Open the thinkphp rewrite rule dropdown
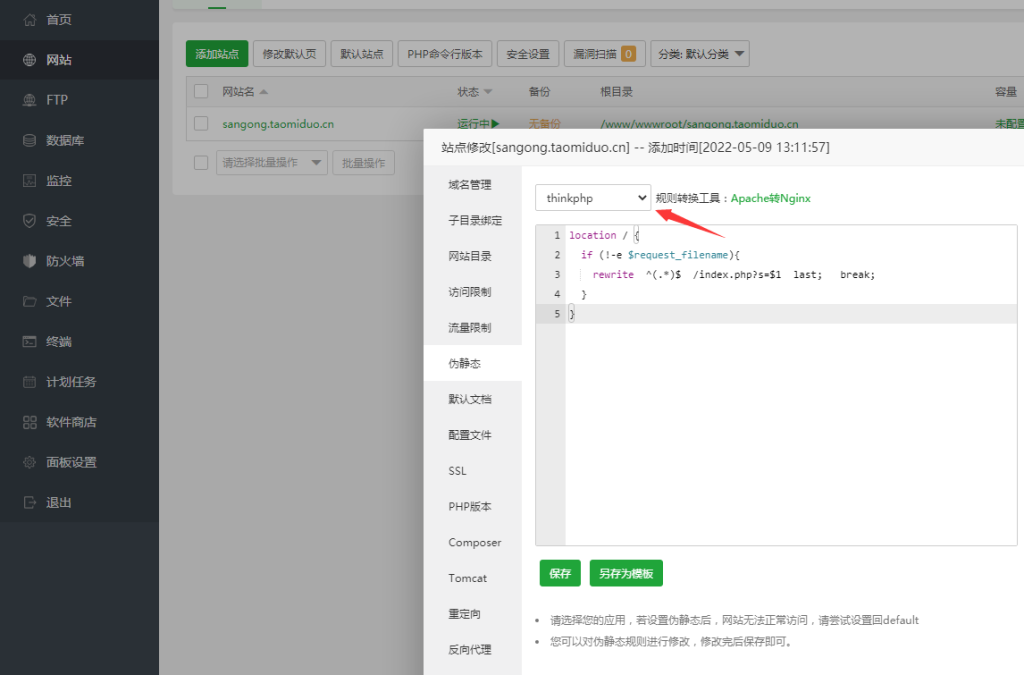 (x=592, y=198)
